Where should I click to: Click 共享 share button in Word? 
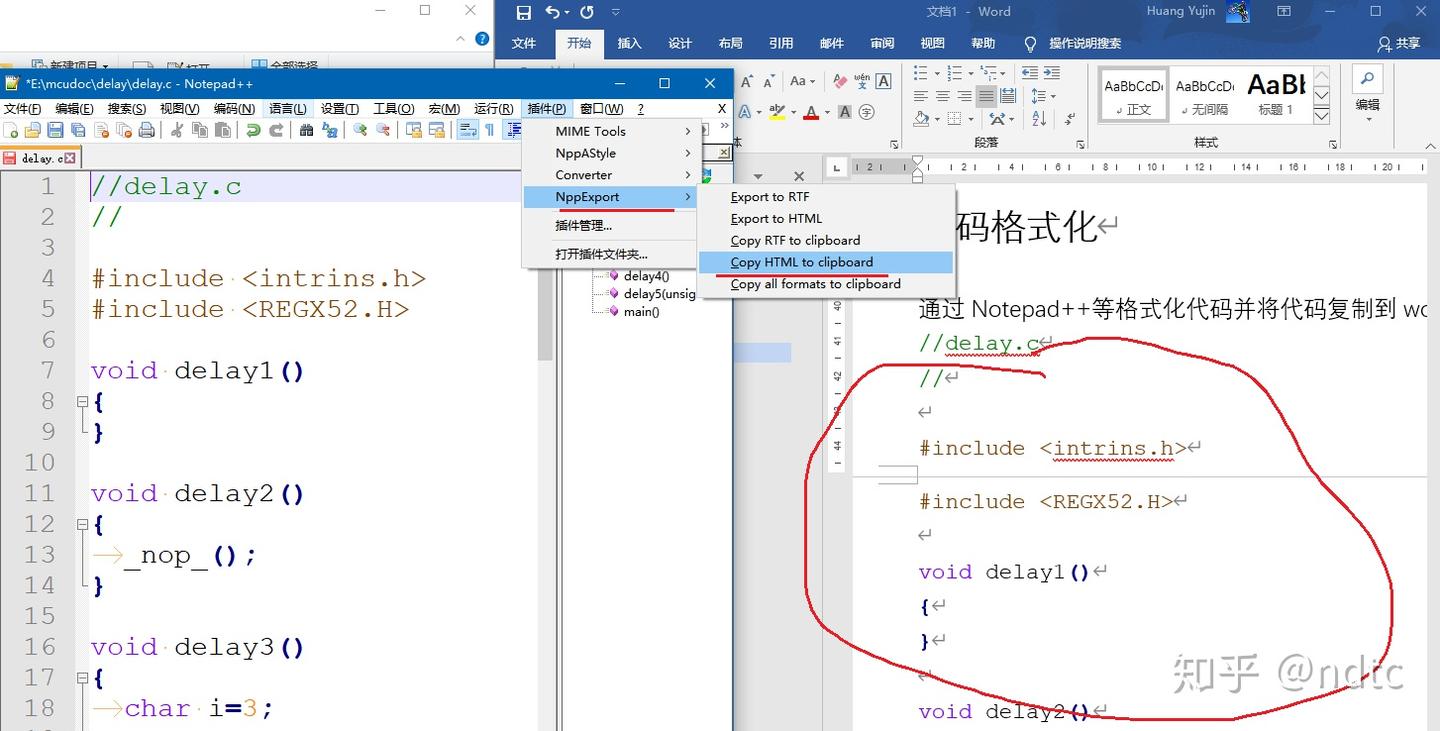[1399, 43]
